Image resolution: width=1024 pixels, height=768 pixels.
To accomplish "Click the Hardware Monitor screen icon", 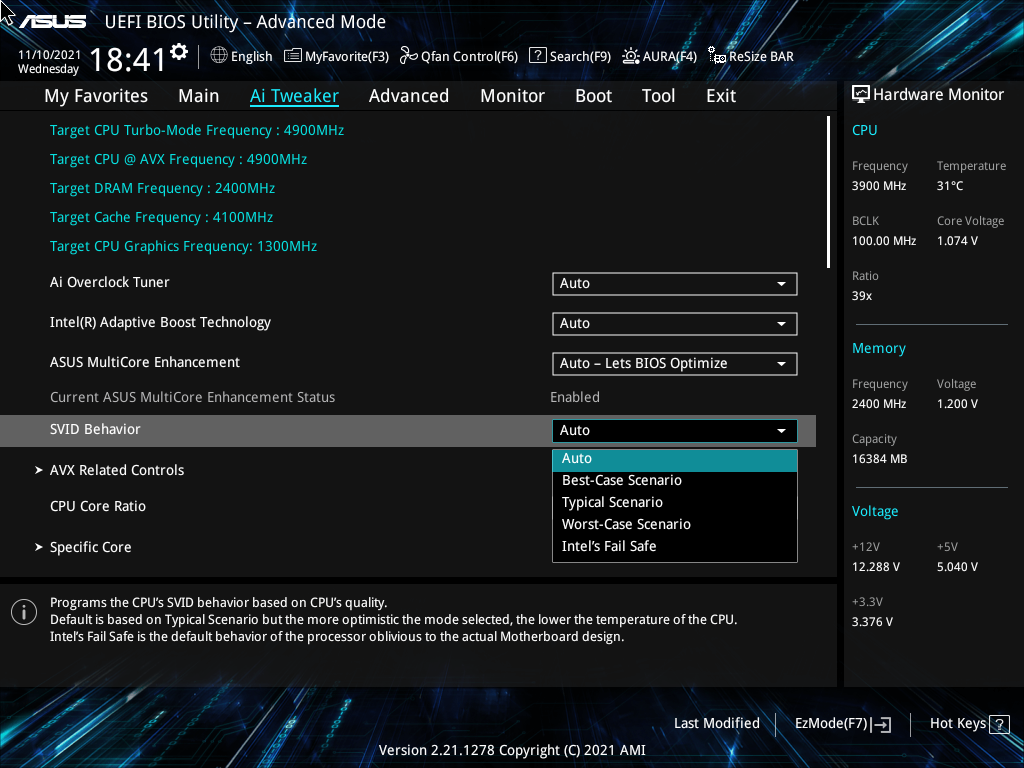I will (x=861, y=95).
